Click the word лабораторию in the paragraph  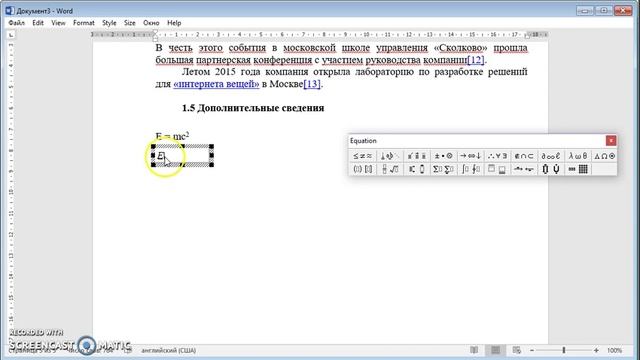[383, 72]
